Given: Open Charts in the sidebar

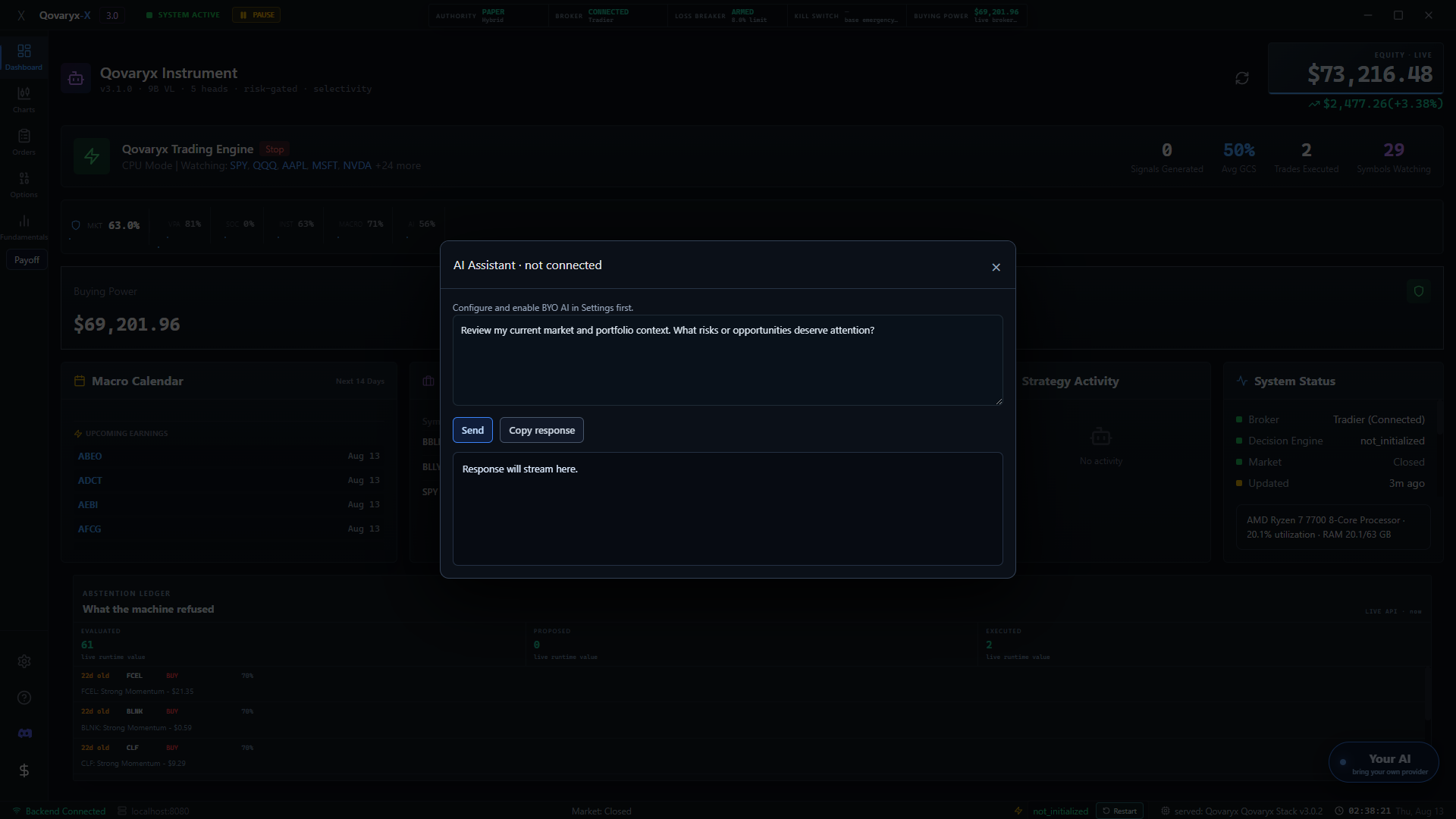Looking at the screenshot, I should (24, 100).
